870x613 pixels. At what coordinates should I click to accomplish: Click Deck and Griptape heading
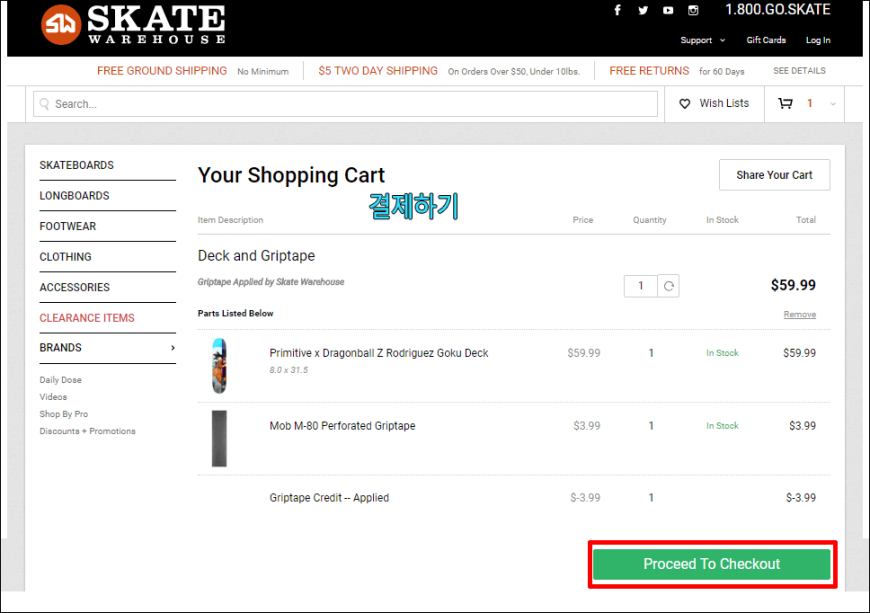(x=256, y=256)
